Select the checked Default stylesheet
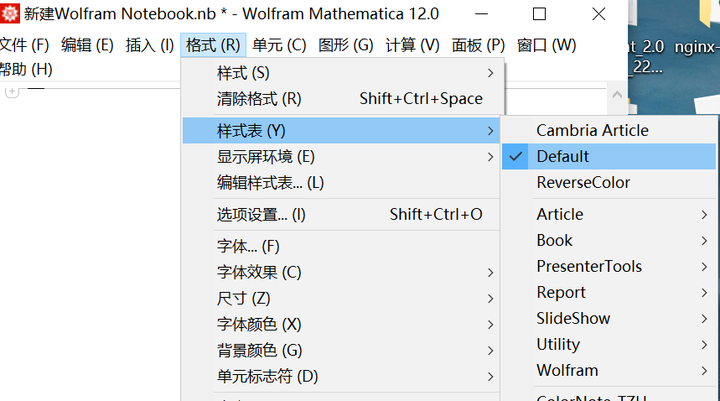720x401 pixels. click(563, 156)
